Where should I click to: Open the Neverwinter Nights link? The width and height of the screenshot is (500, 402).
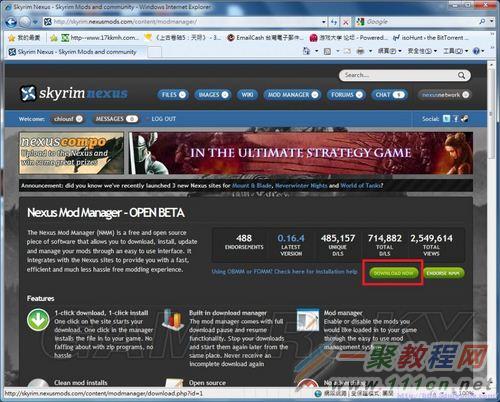tap(301, 185)
